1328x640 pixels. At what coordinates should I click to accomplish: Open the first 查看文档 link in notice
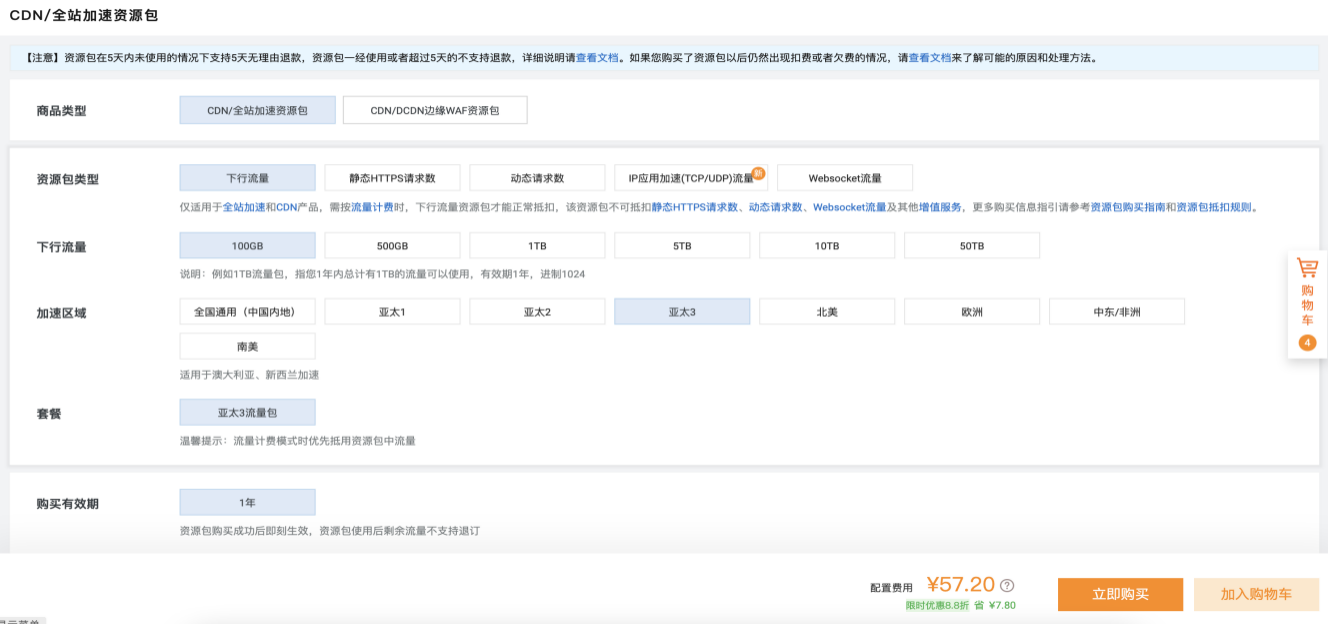click(x=597, y=58)
